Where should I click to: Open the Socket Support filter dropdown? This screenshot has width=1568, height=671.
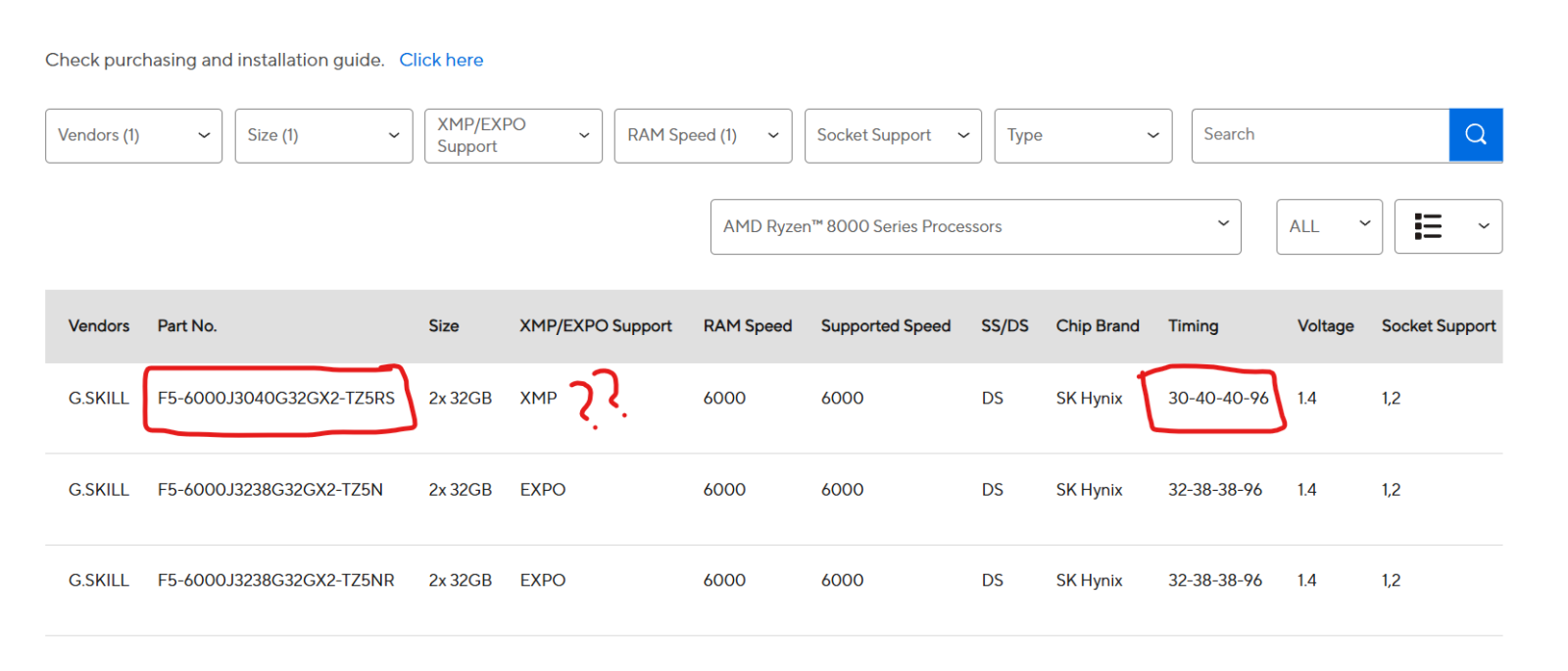click(893, 135)
